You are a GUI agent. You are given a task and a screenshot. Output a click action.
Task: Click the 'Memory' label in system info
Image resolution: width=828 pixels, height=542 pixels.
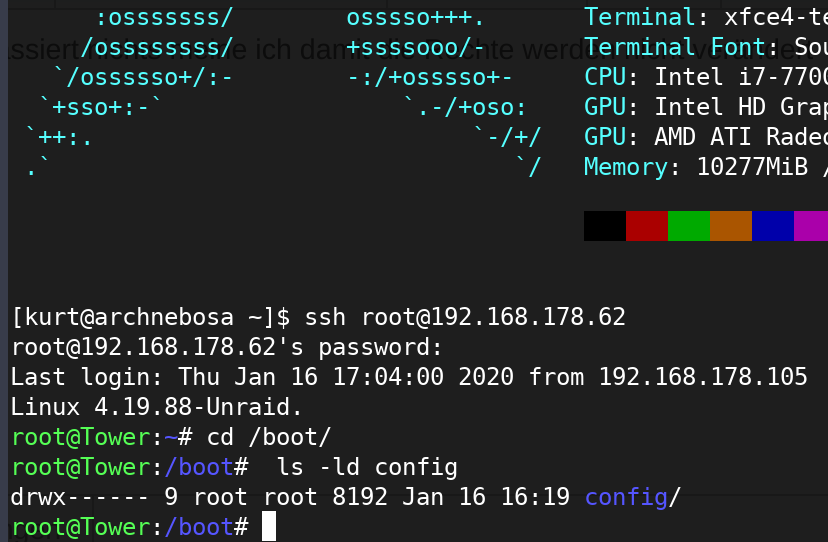pyautogui.click(x=626, y=167)
